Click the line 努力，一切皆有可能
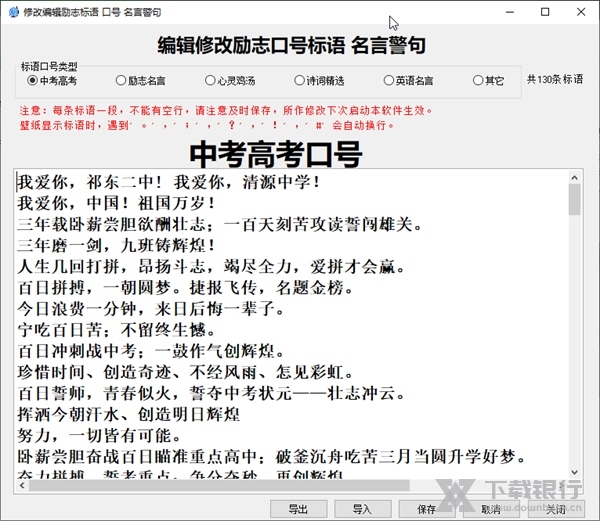Viewport: 600px width, 521px height. (99, 435)
